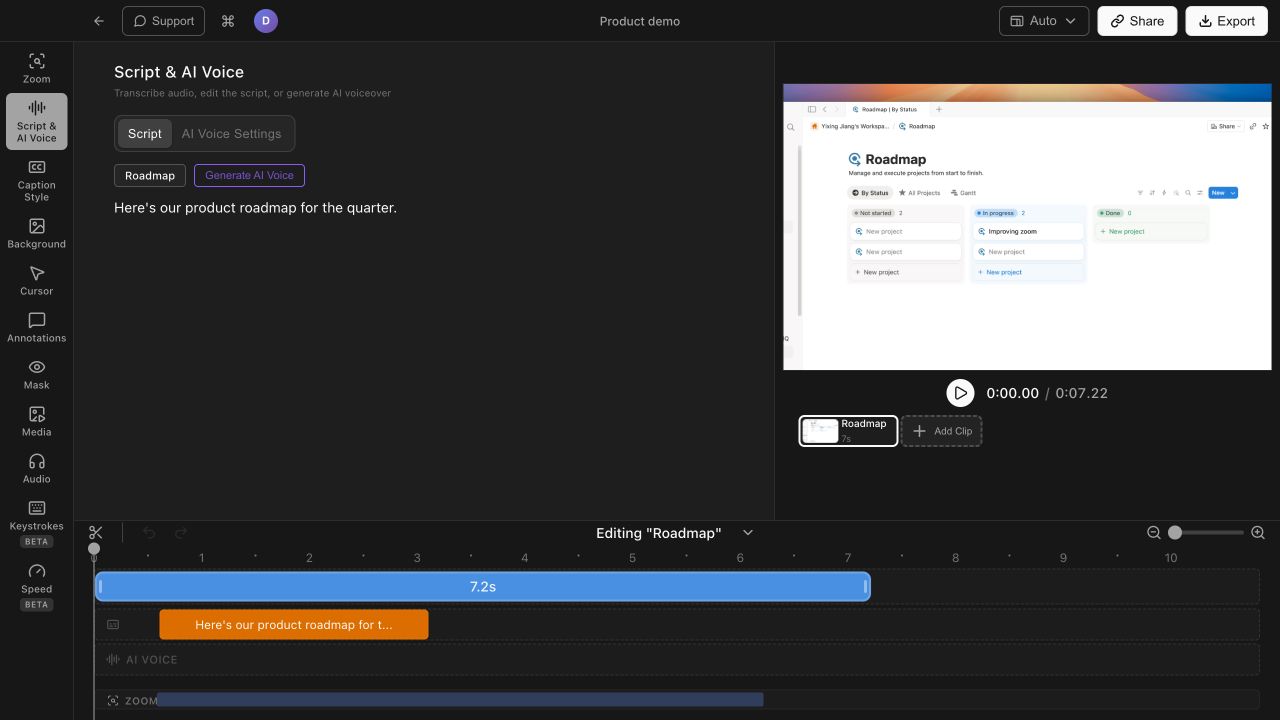Click the Roadmap clip script button

coord(150,175)
